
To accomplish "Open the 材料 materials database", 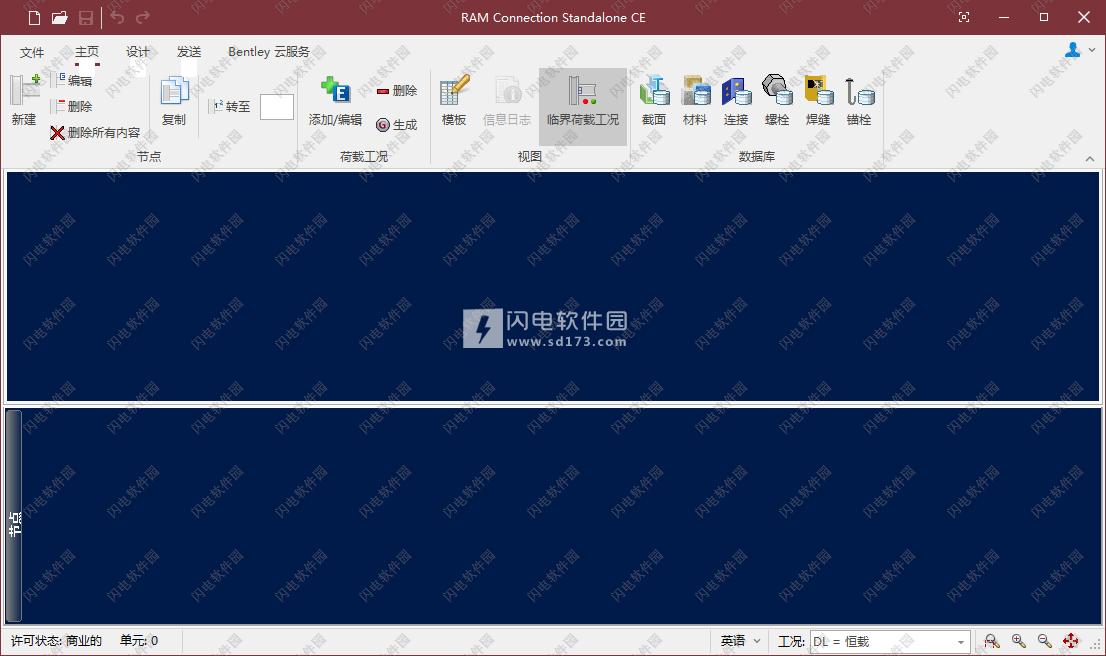I will (695, 101).
